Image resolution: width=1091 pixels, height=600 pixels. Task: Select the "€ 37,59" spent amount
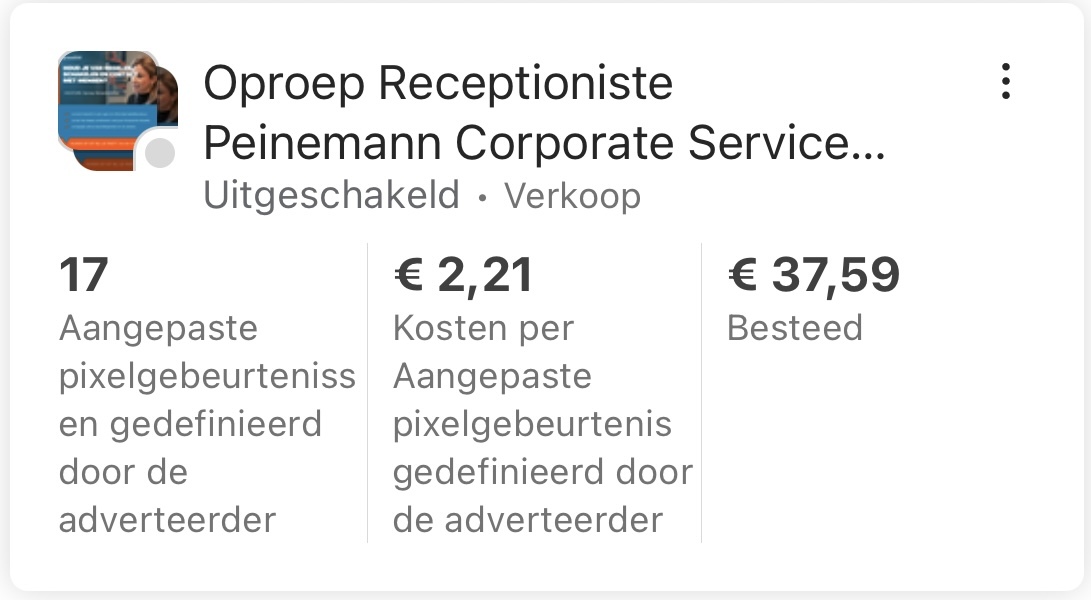813,276
